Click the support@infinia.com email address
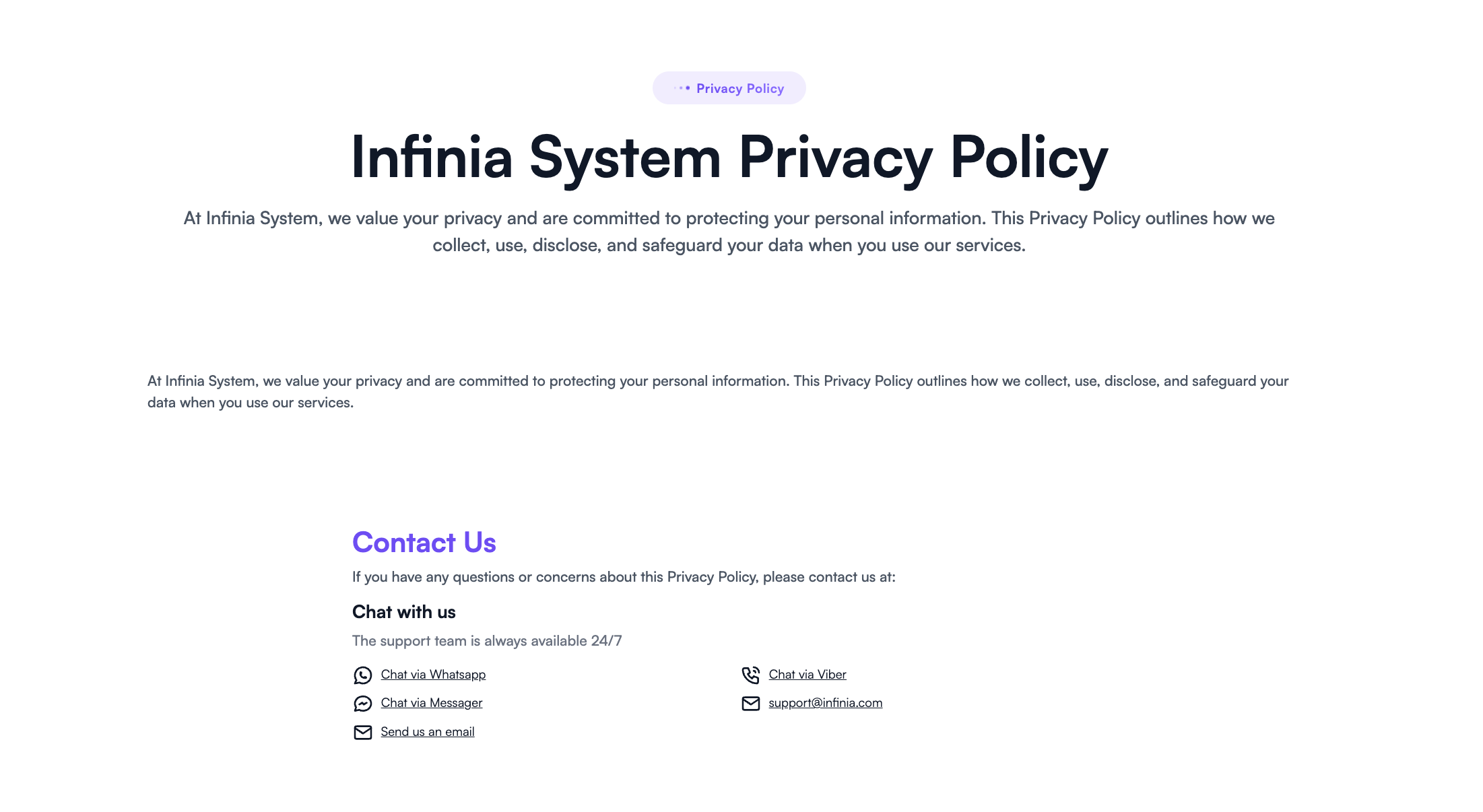Image resolution: width=1483 pixels, height=812 pixels. tap(825, 703)
